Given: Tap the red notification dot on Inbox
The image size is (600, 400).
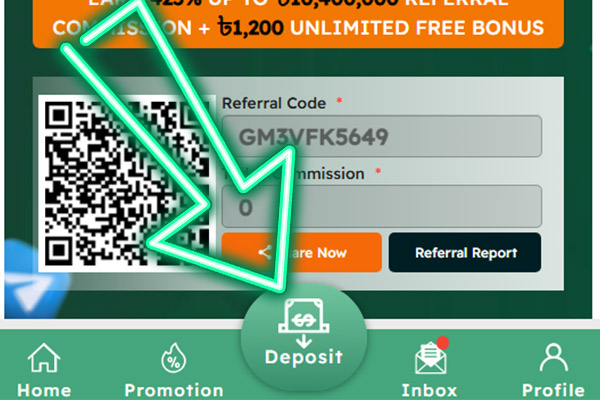Looking at the screenshot, I should coord(442,343).
